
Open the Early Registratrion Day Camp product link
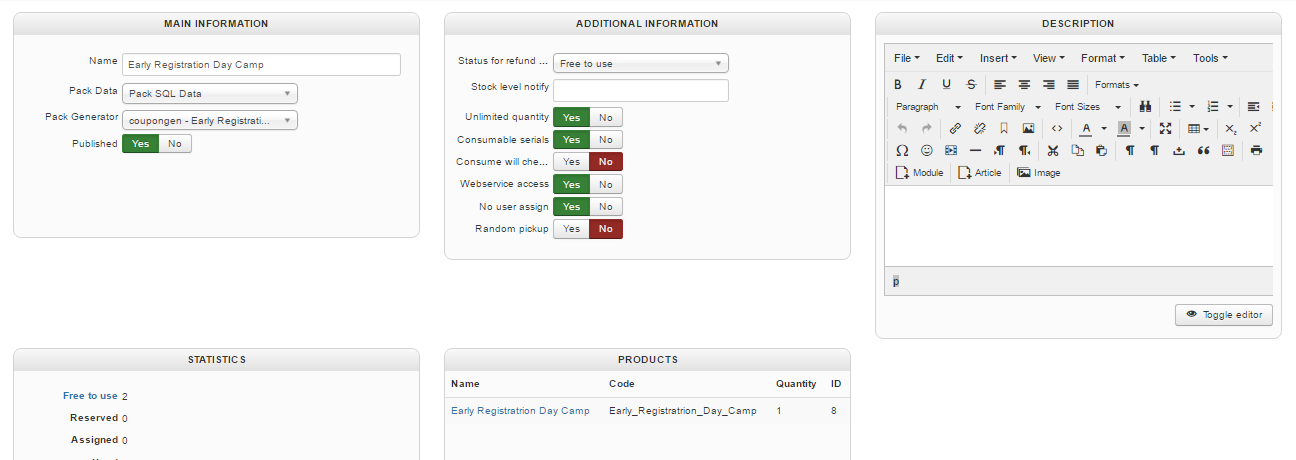point(520,411)
